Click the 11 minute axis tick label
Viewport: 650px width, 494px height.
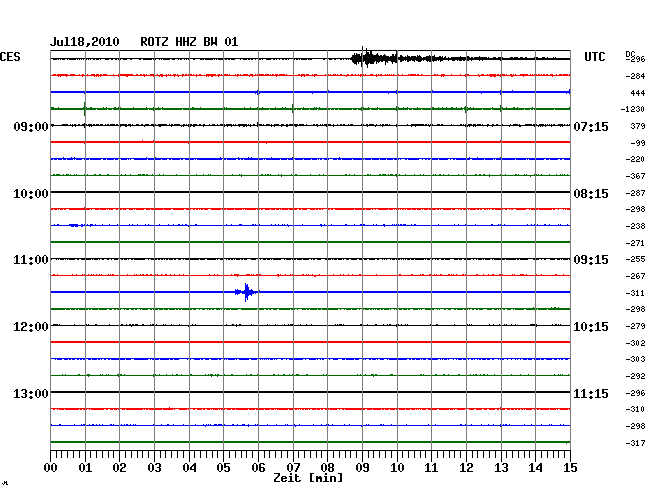click(431, 468)
